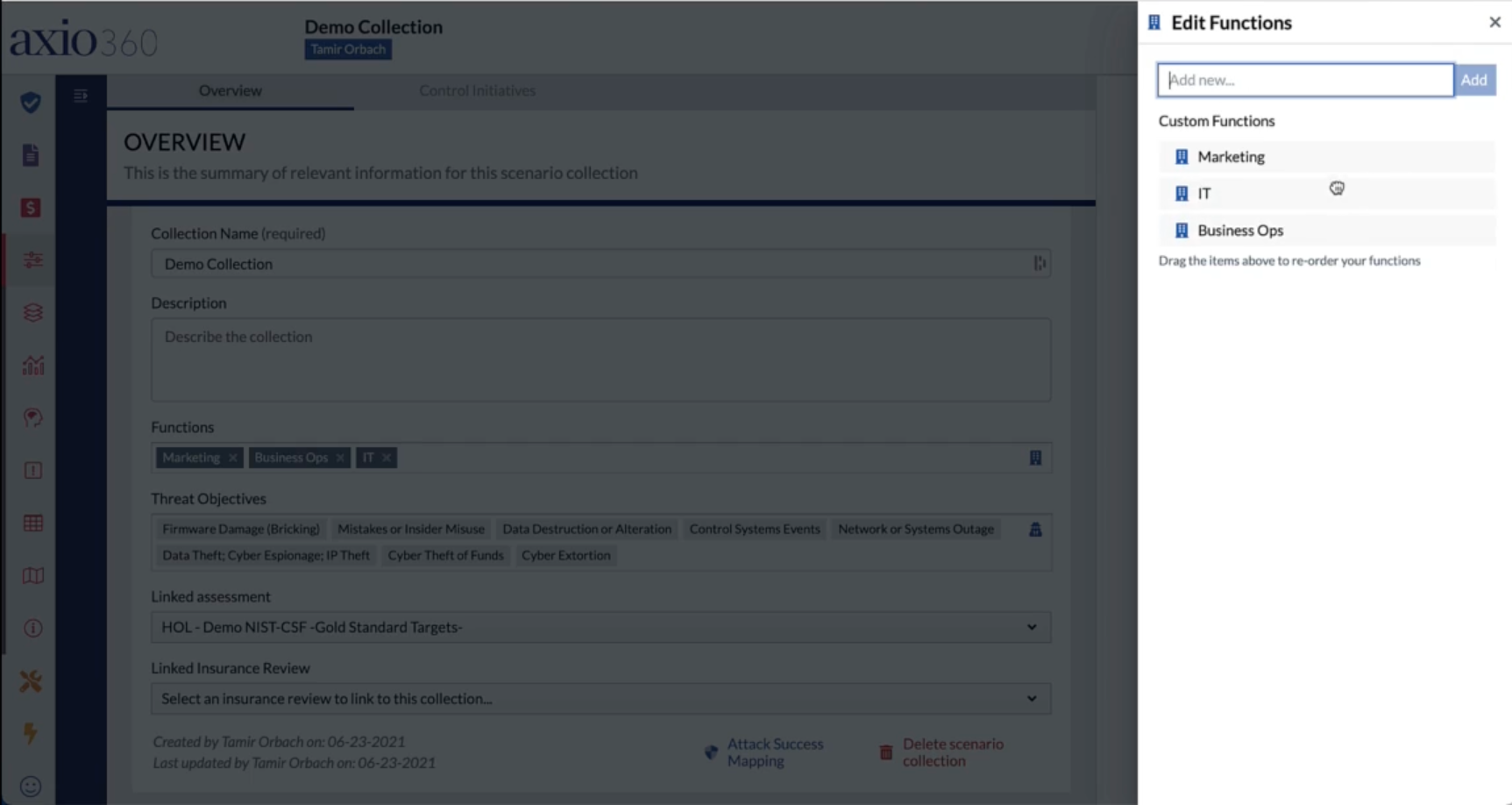This screenshot has width=1512, height=805.
Task: Expand the Linked Insurance Review dropdown
Action: (x=600, y=699)
